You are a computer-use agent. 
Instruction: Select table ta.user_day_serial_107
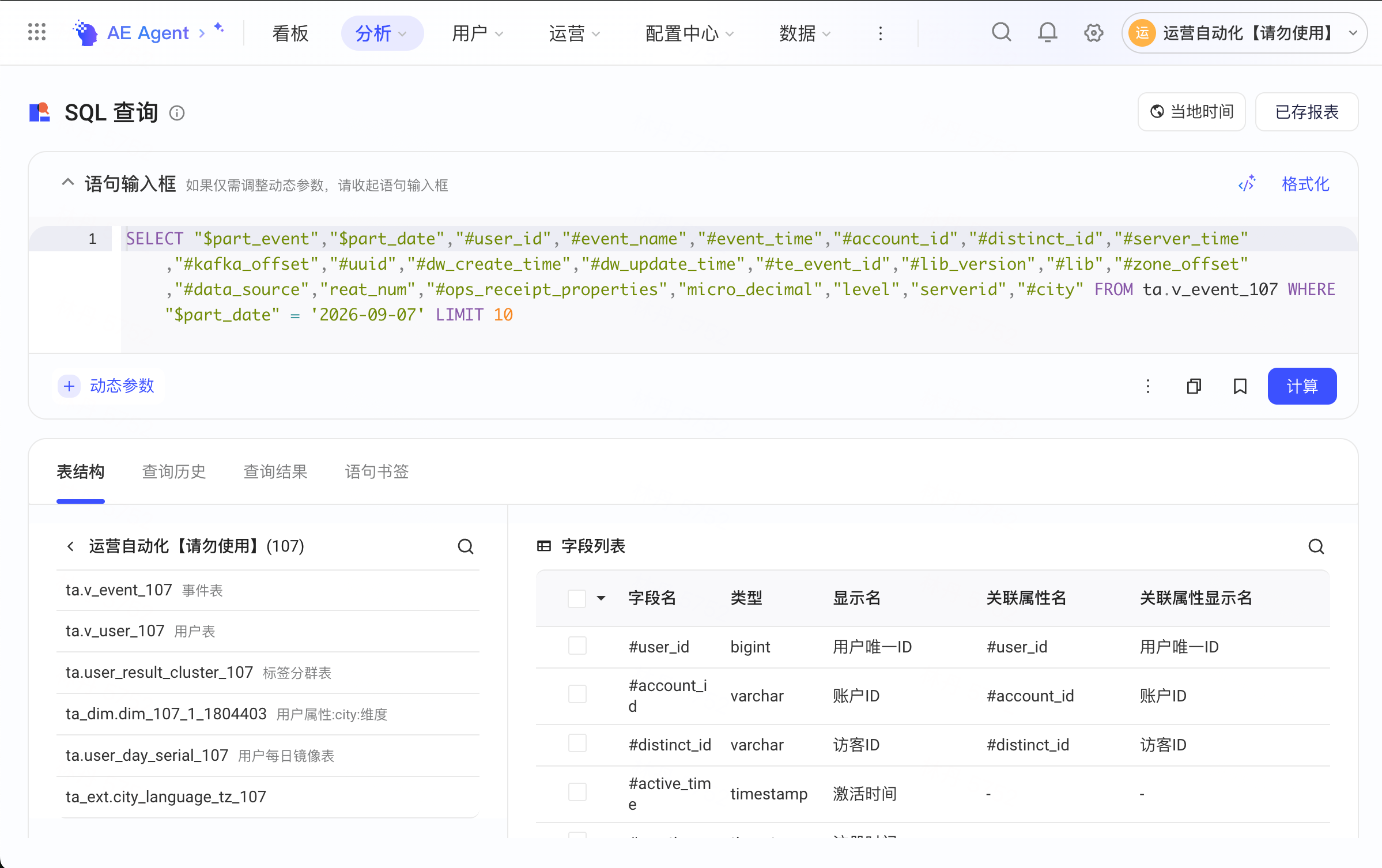point(268,756)
